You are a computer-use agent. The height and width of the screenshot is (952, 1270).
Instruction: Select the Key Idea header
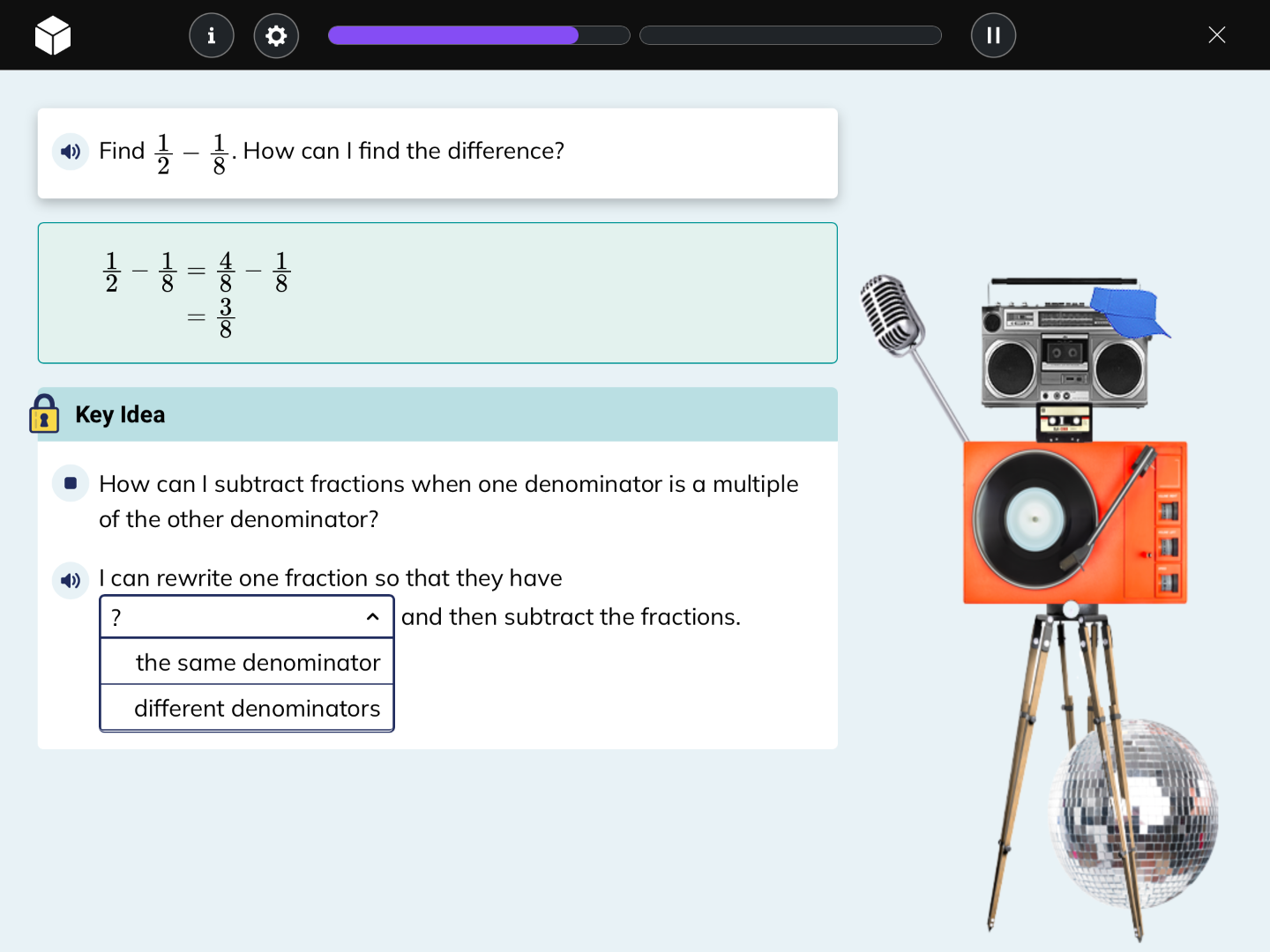(120, 414)
